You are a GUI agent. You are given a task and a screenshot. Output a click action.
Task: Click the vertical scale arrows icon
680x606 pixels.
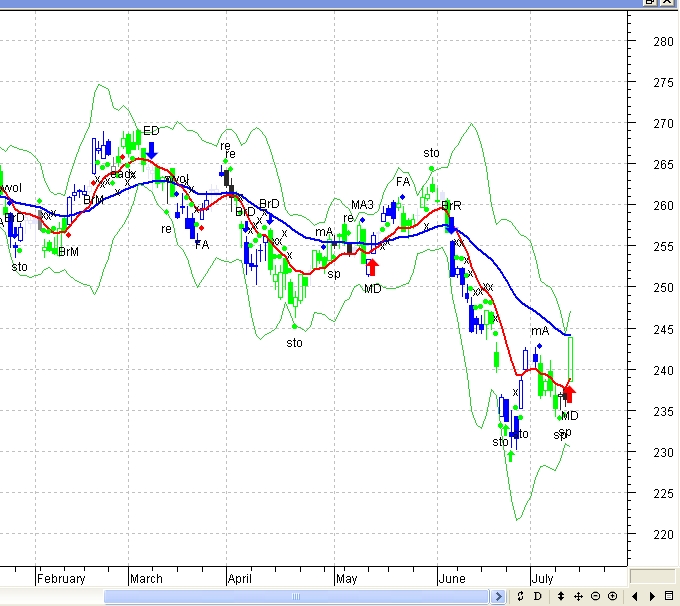pos(561,597)
